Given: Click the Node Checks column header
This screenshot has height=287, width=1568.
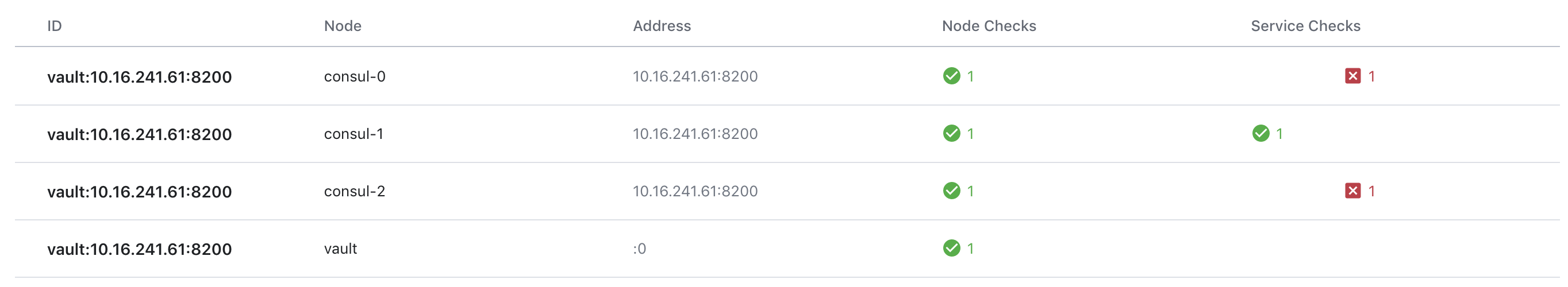Looking at the screenshot, I should tap(989, 26).
